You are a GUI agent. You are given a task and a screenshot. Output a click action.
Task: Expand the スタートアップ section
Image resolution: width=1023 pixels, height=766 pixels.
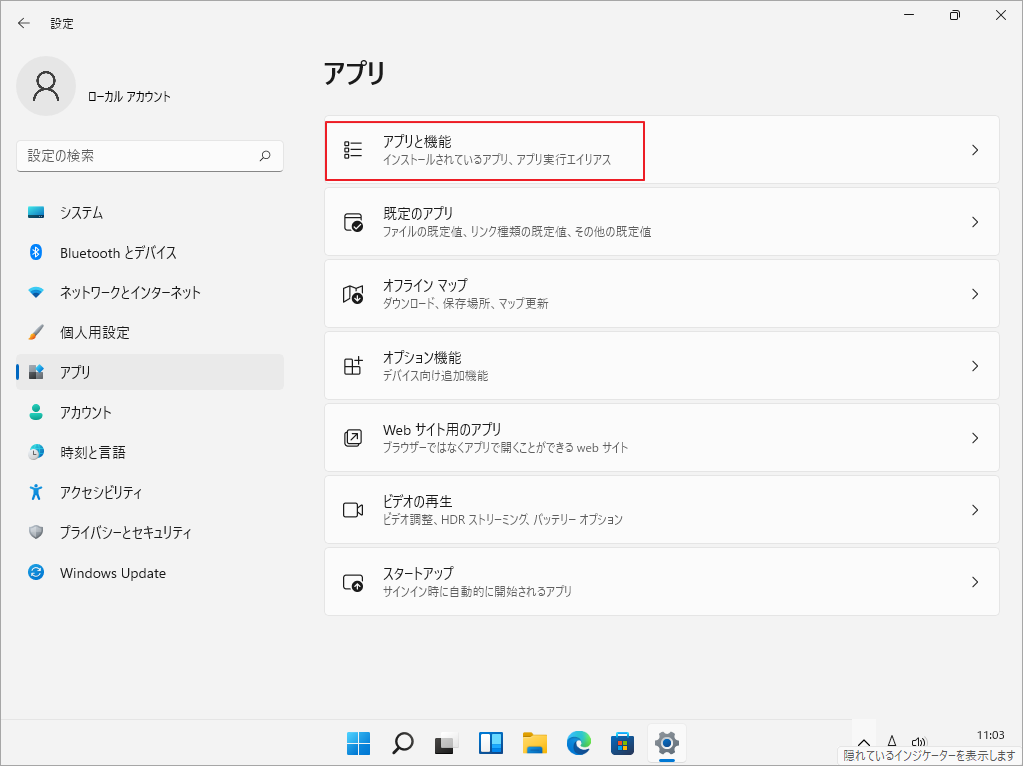(660, 581)
